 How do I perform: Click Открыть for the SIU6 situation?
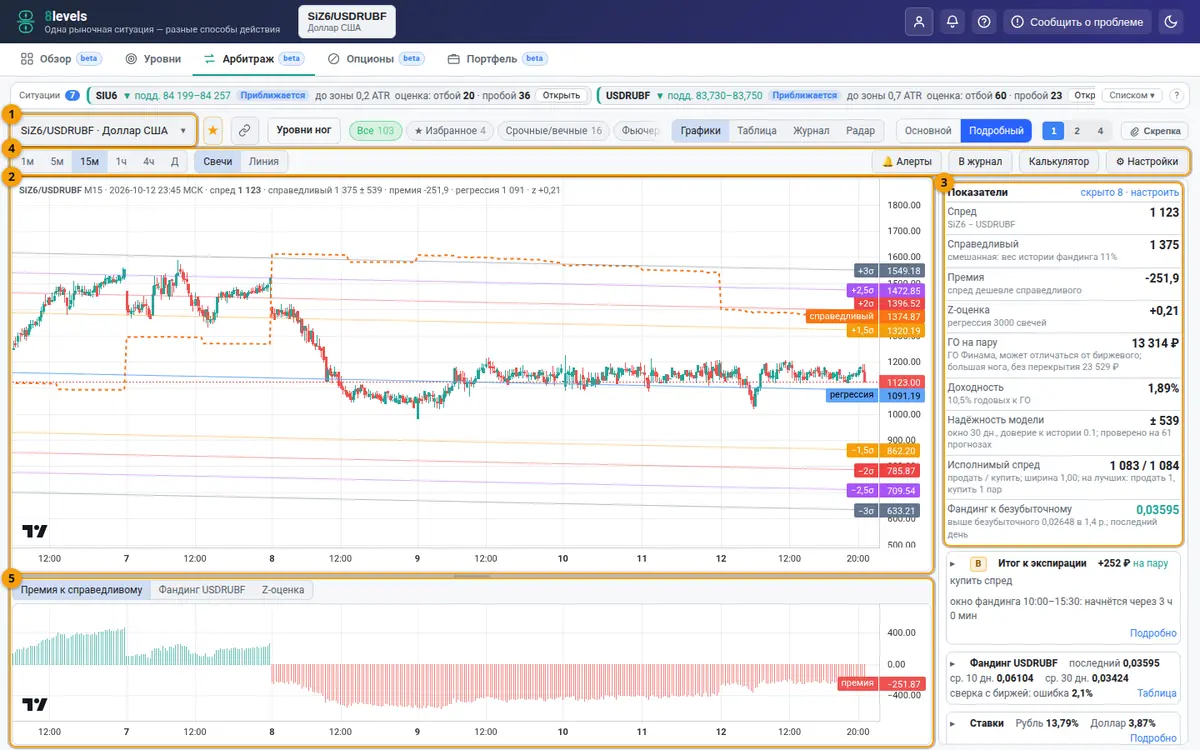560,96
